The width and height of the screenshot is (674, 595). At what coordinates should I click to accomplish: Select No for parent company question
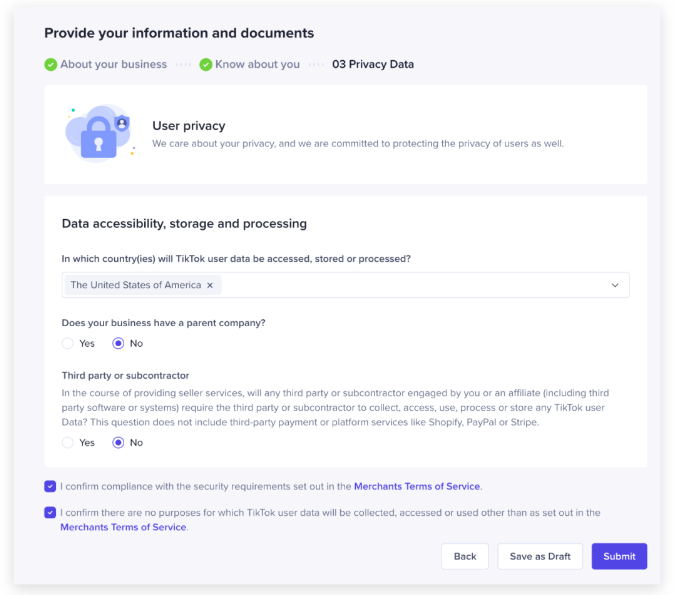pyautogui.click(x=118, y=343)
